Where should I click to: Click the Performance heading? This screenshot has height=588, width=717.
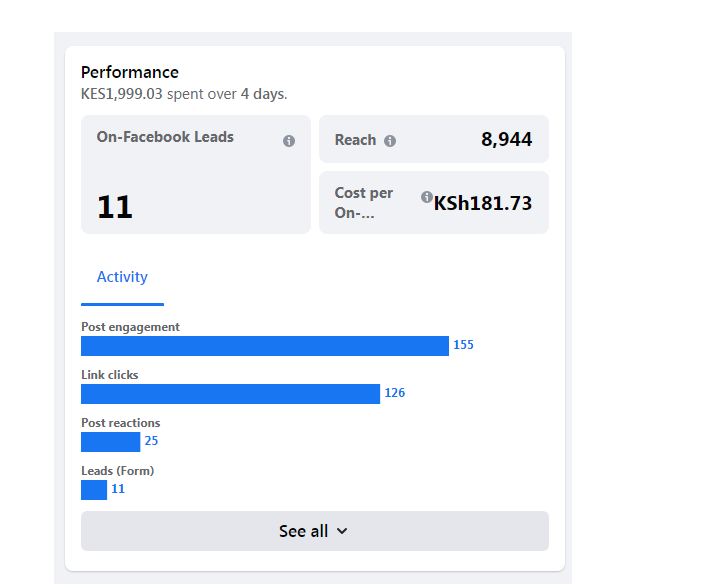tap(130, 72)
